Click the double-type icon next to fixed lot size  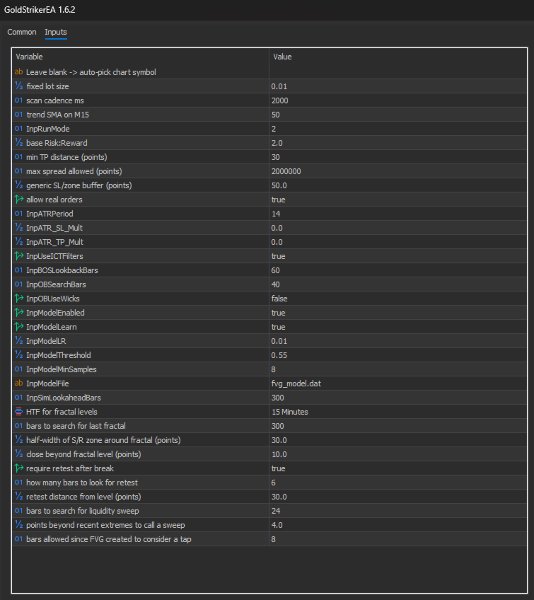point(19,86)
